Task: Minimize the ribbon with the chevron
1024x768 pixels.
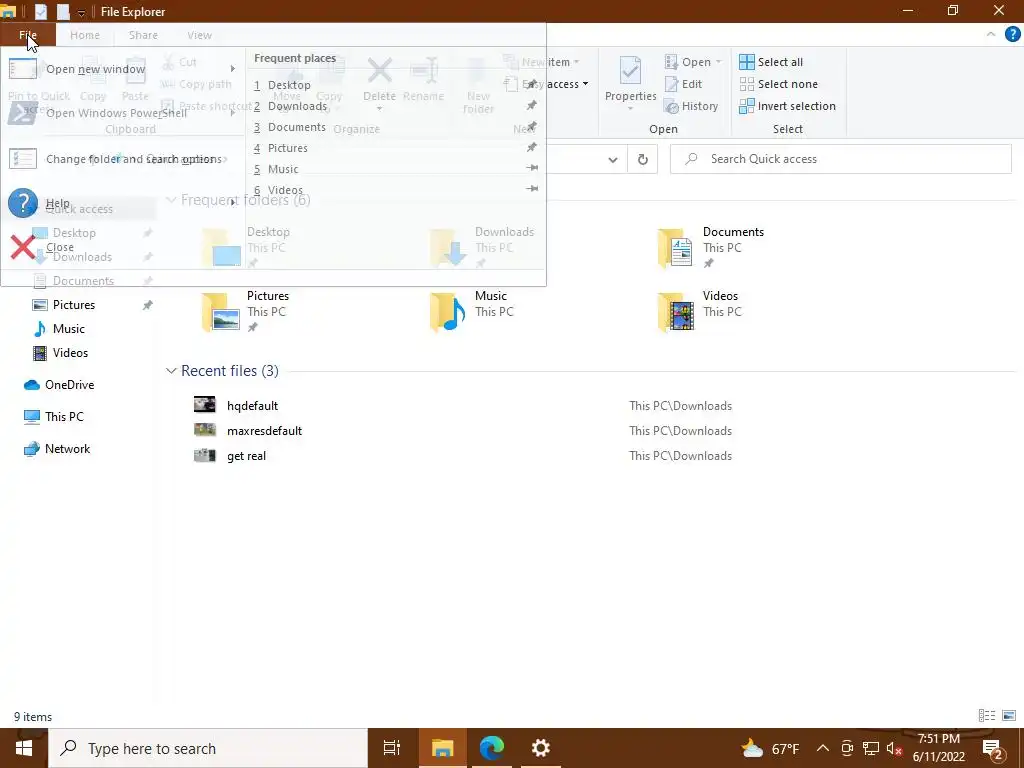Action: point(991,35)
